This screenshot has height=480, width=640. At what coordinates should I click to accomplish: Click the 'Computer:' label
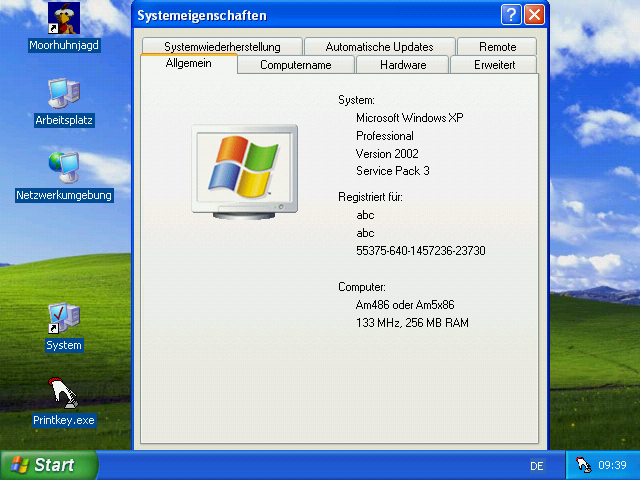(362, 287)
